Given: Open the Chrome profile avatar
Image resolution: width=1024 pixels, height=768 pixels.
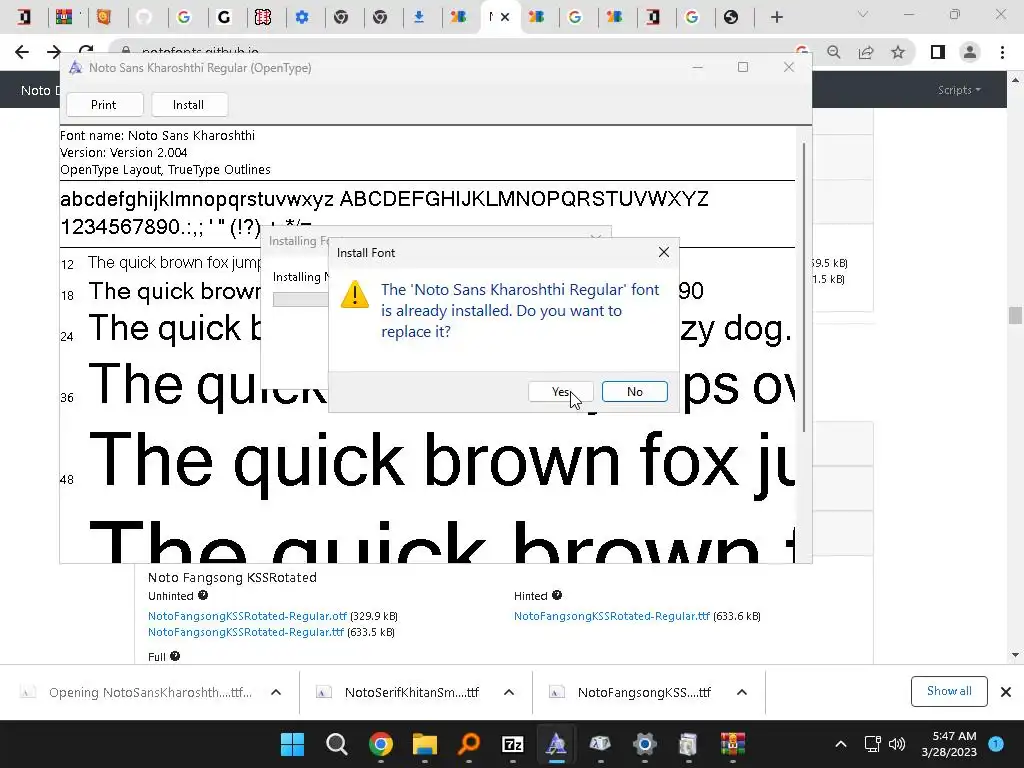Looking at the screenshot, I should pos(970,52).
